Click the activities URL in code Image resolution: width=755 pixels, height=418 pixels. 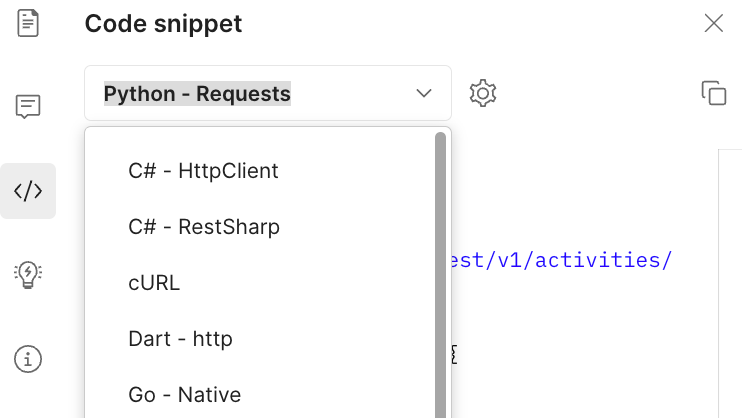[560, 260]
